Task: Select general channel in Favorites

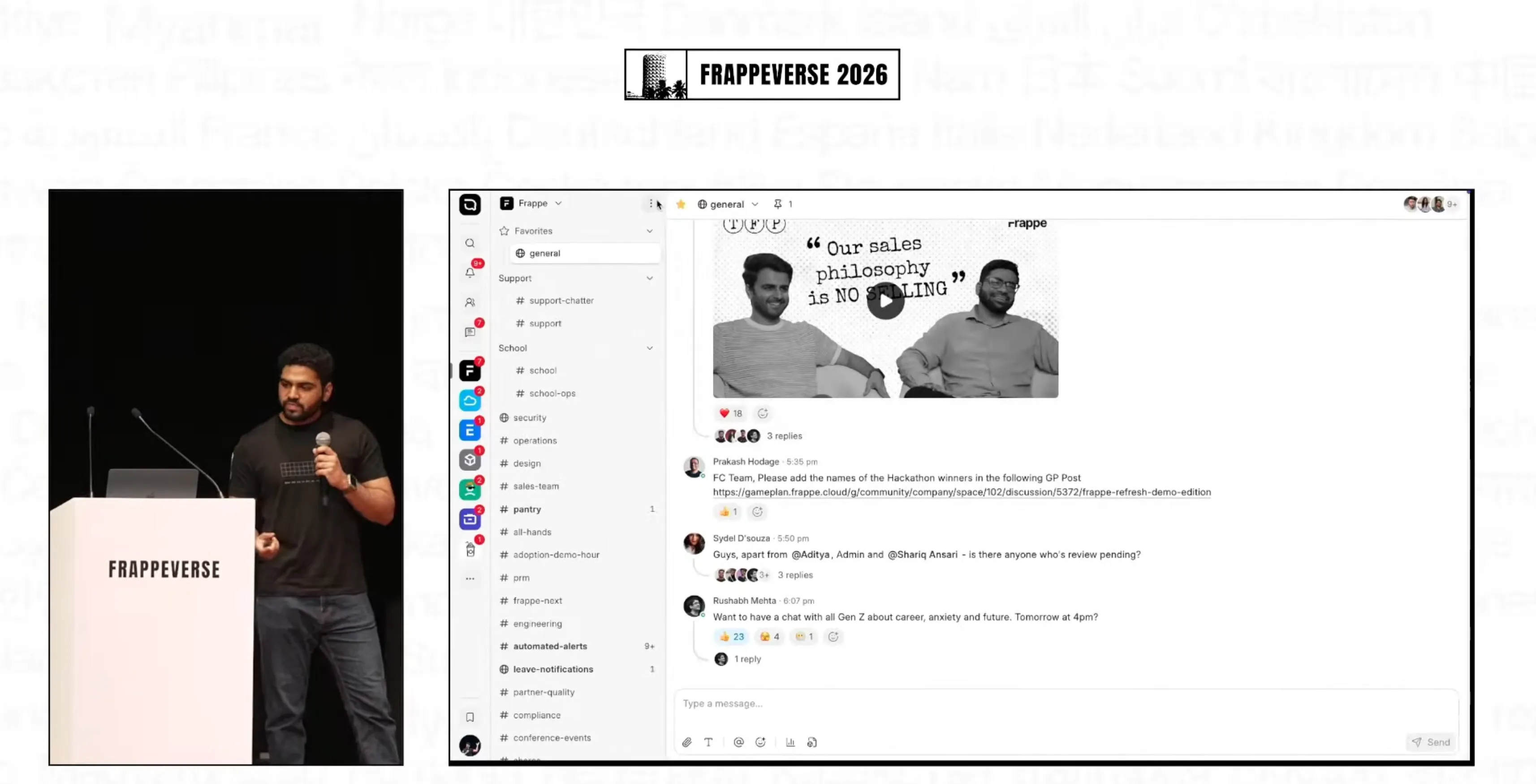Action: click(x=584, y=254)
